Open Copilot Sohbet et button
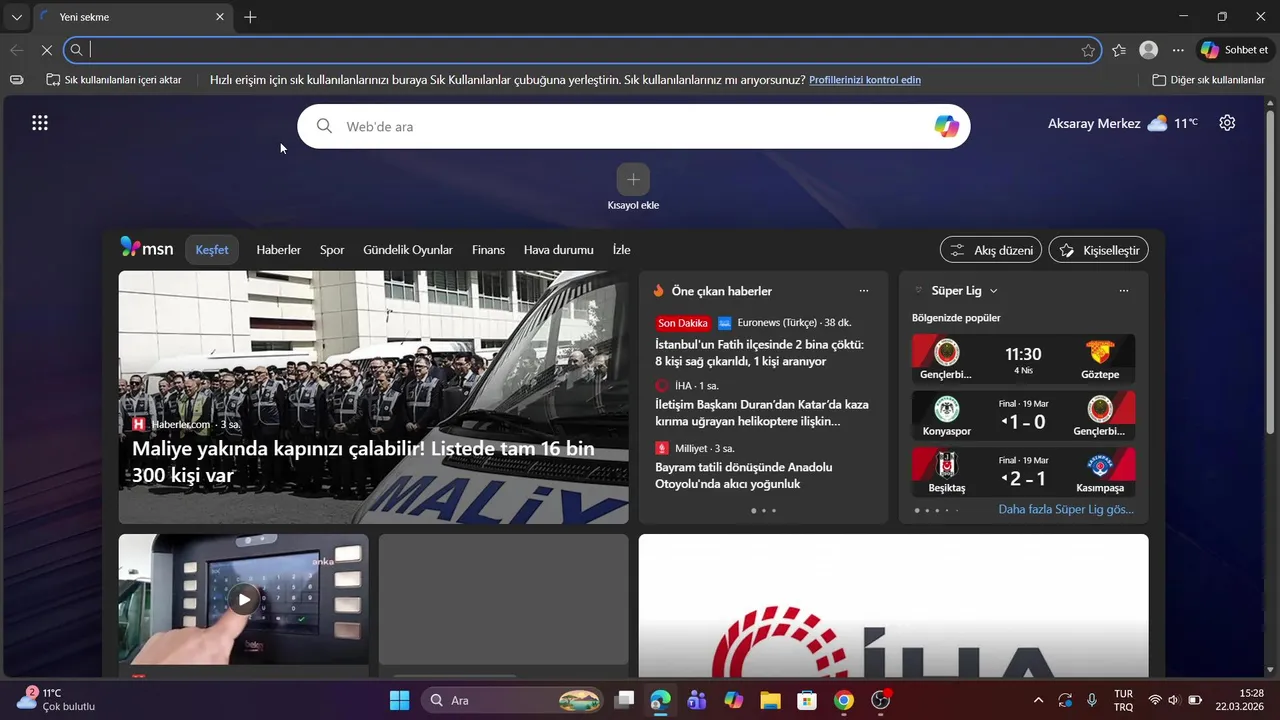Image resolution: width=1280 pixels, height=720 pixels. pos(1235,50)
